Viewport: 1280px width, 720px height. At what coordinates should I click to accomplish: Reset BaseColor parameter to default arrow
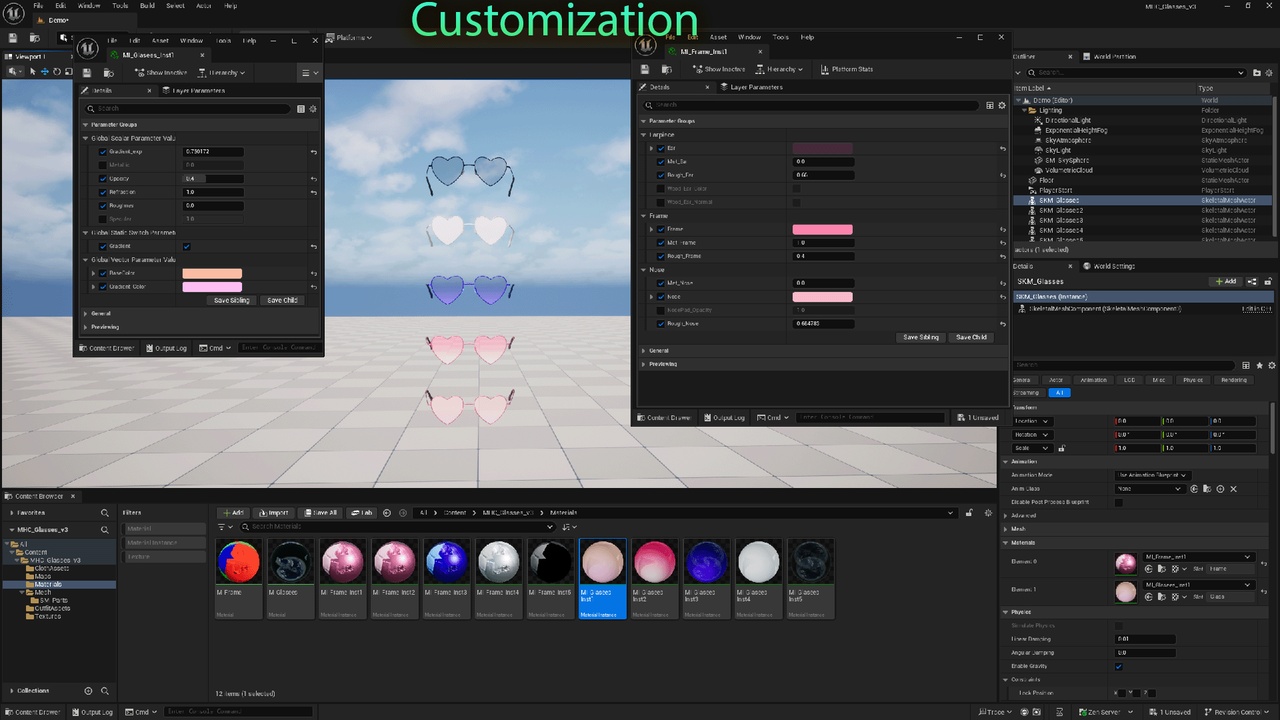pos(314,273)
